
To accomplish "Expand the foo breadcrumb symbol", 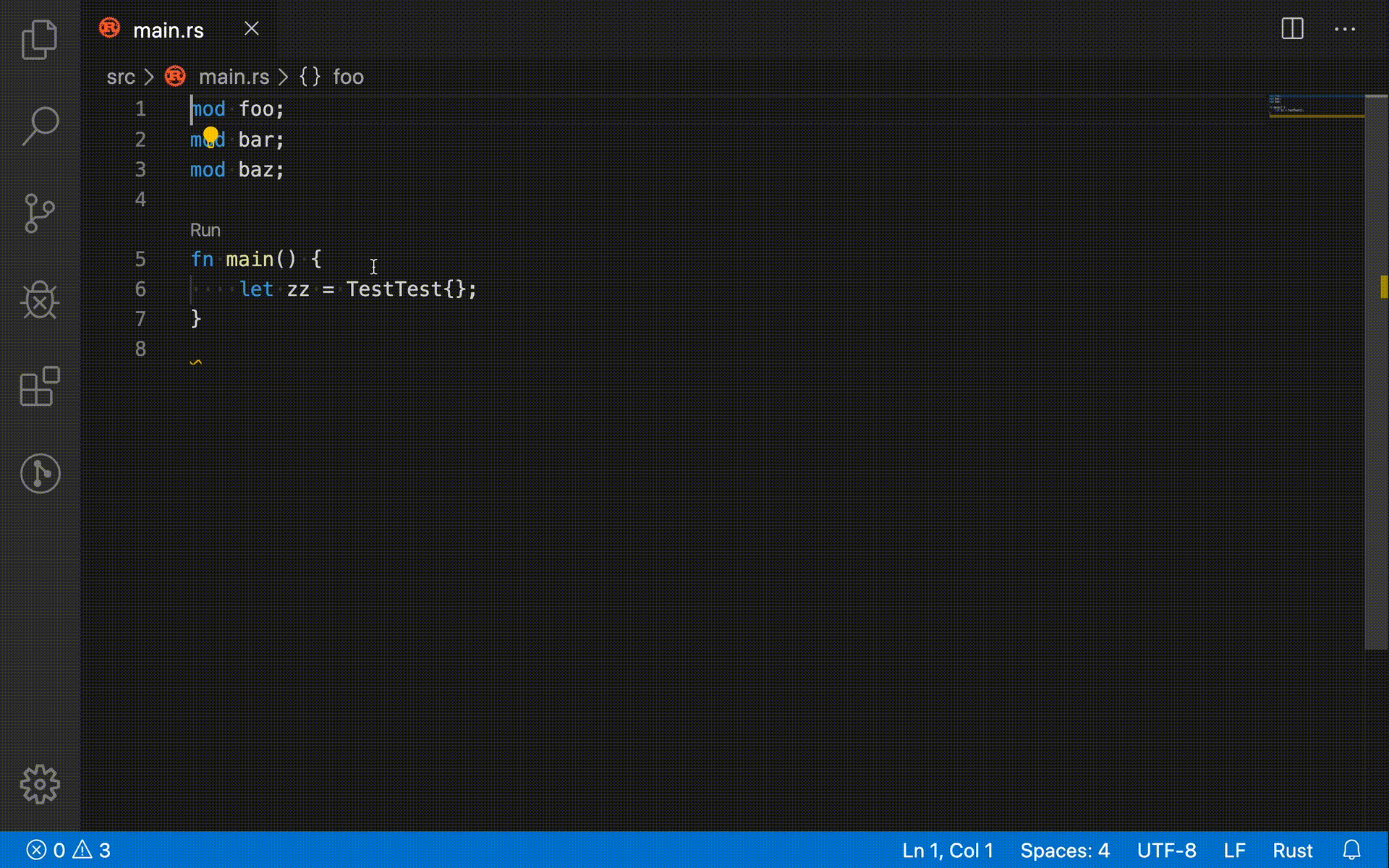I will [348, 77].
